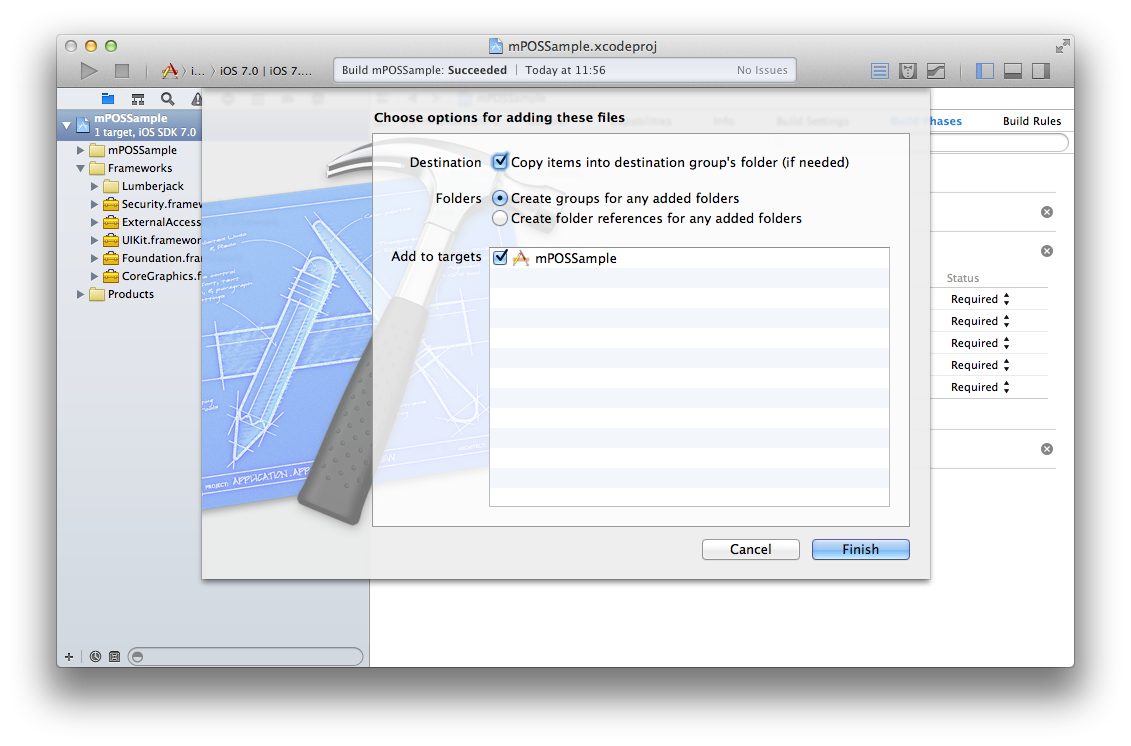Select the Lumberjack tree item
The height and width of the screenshot is (746, 1131).
tap(152, 186)
